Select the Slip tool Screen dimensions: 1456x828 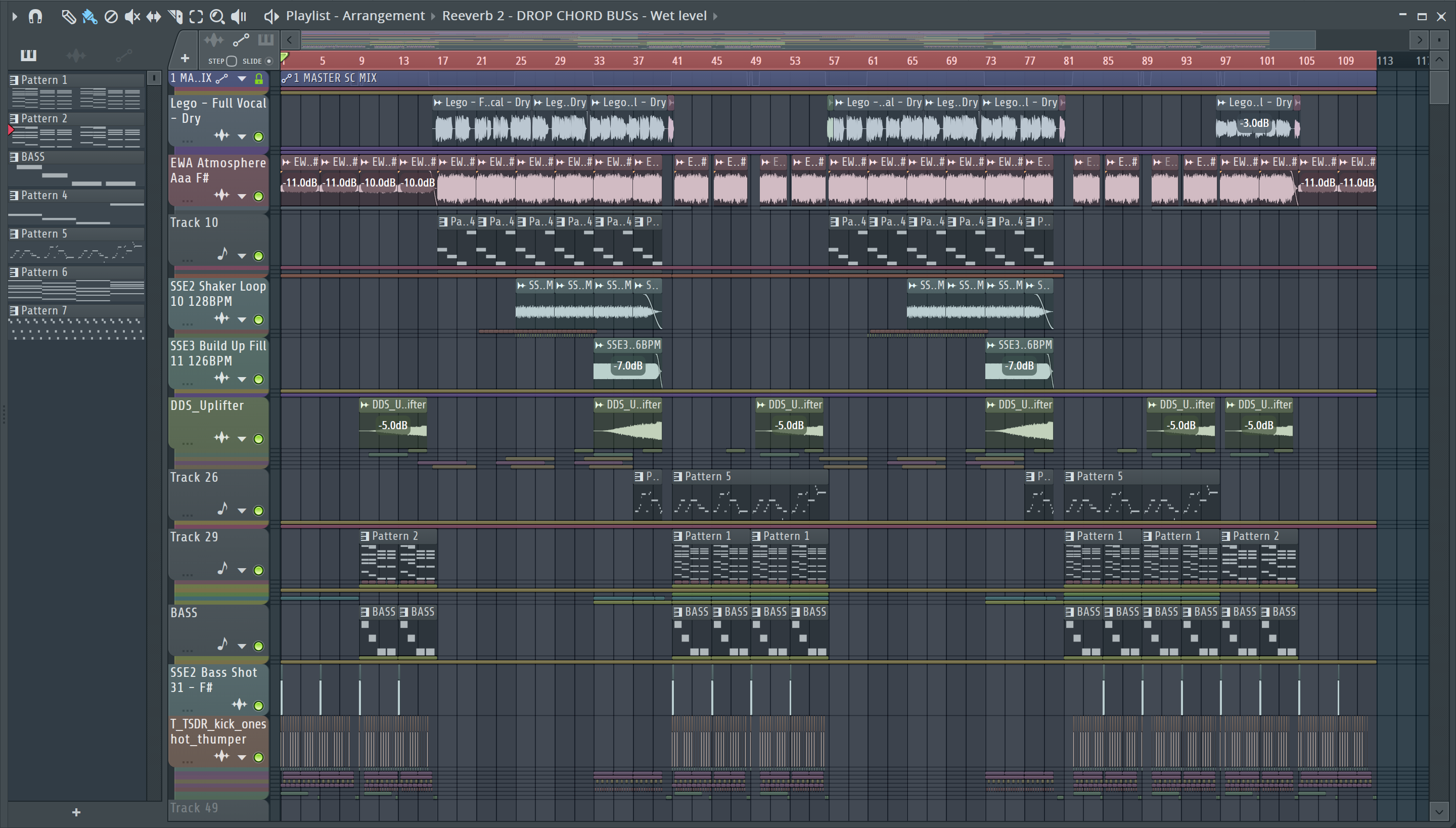tap(154, 17)
